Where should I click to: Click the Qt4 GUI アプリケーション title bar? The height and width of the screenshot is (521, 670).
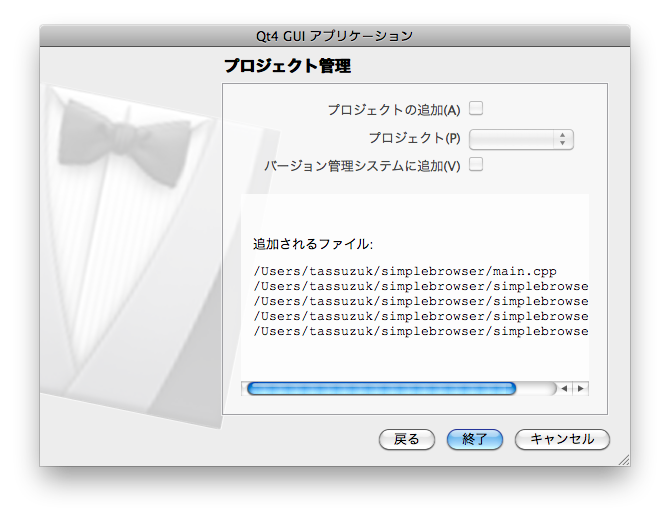coord(334,35)
